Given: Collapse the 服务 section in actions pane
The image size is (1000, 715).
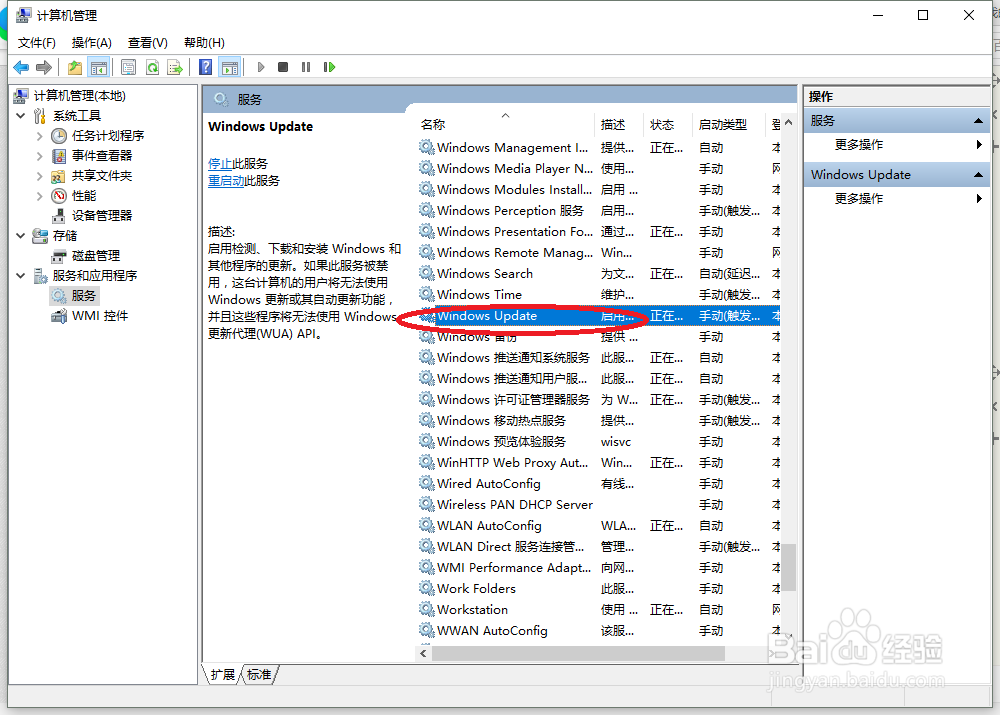Looking at the screenshot, I should click(x=978, y=121).
